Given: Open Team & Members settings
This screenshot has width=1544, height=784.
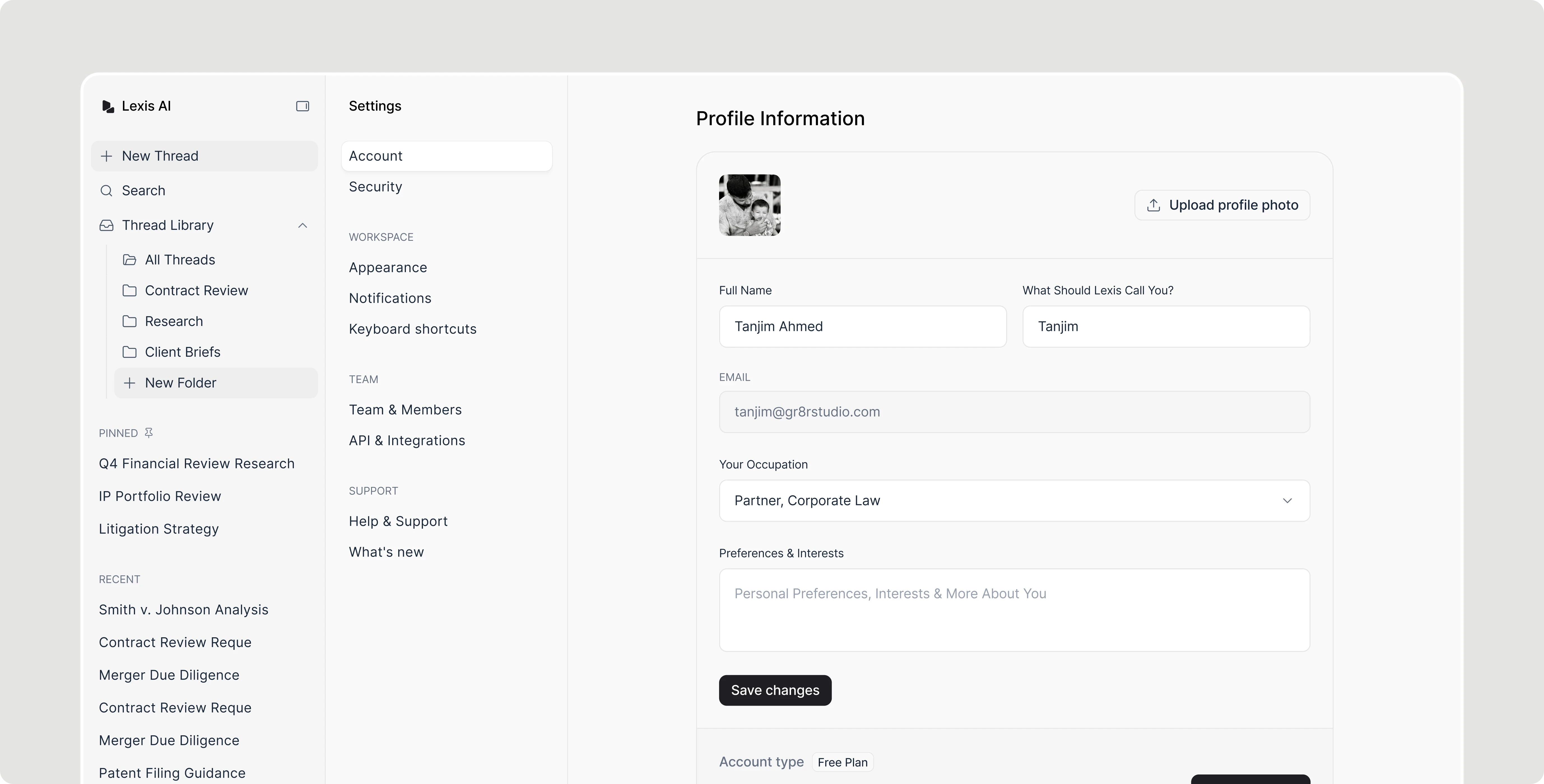Looking at the screenshot, I should pos(405,410).
